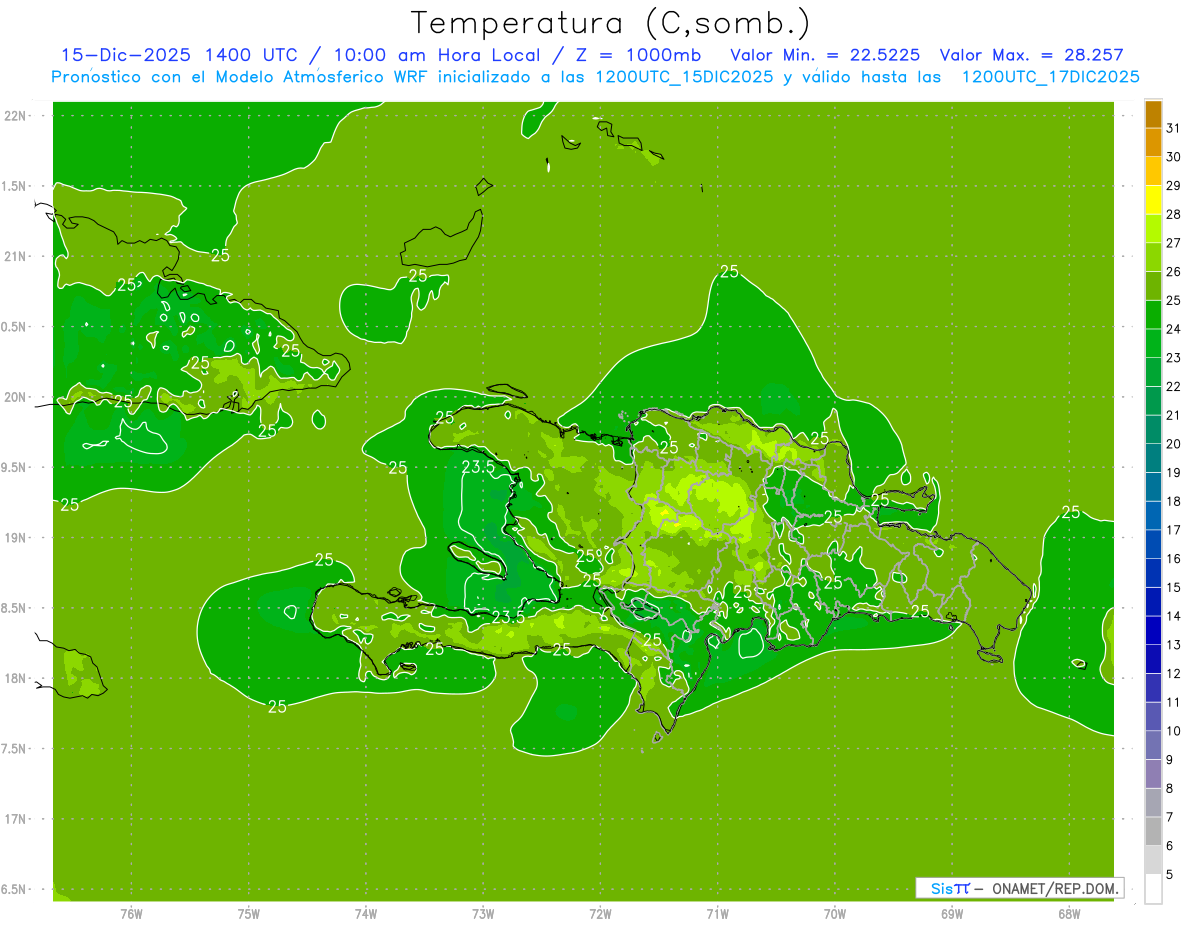The height and width of the screenshot is (927, 1200).
Task: Click the '73W' longitude axis label
Action: (x=483, y=913)
